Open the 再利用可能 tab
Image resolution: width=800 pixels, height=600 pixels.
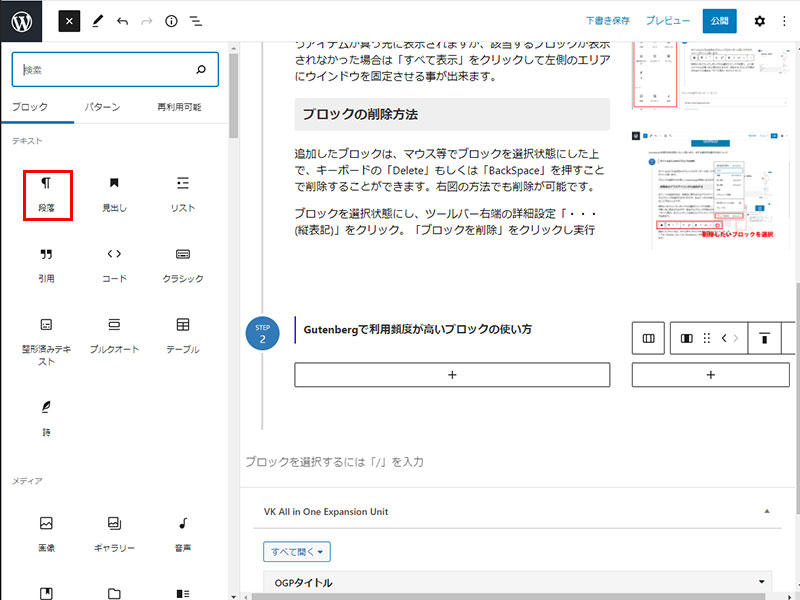click(179, 107)
